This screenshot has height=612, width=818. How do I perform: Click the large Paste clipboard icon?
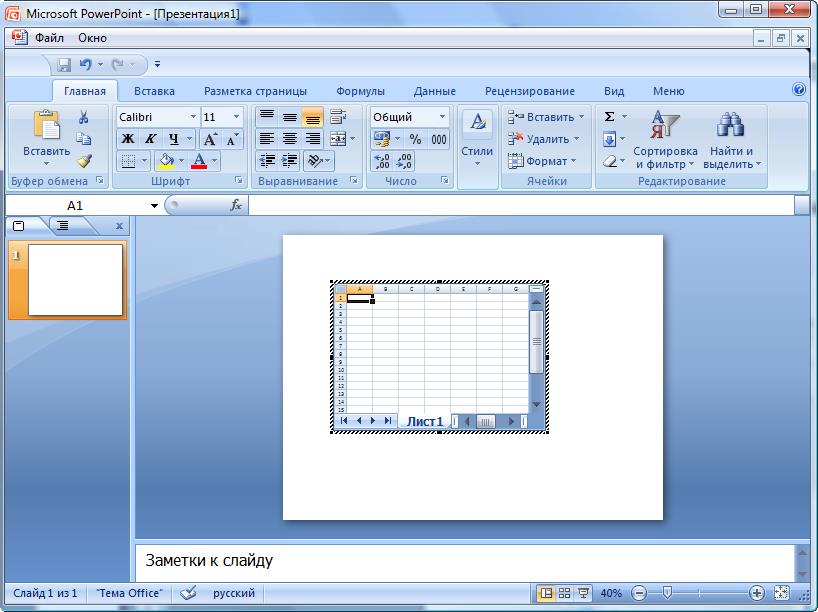pos(46,125)
